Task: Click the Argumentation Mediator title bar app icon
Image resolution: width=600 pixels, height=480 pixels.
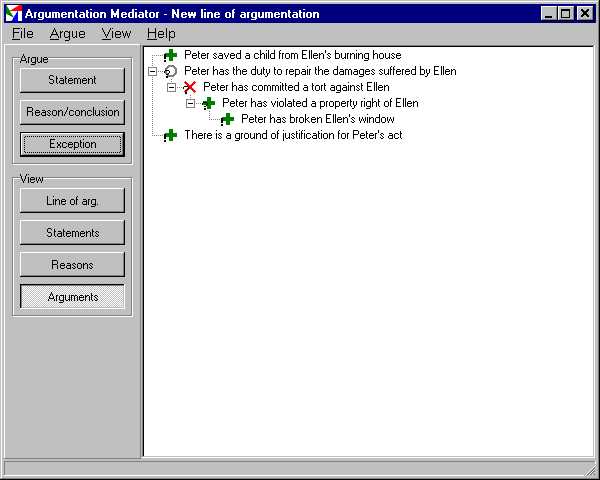Action: 13,14
